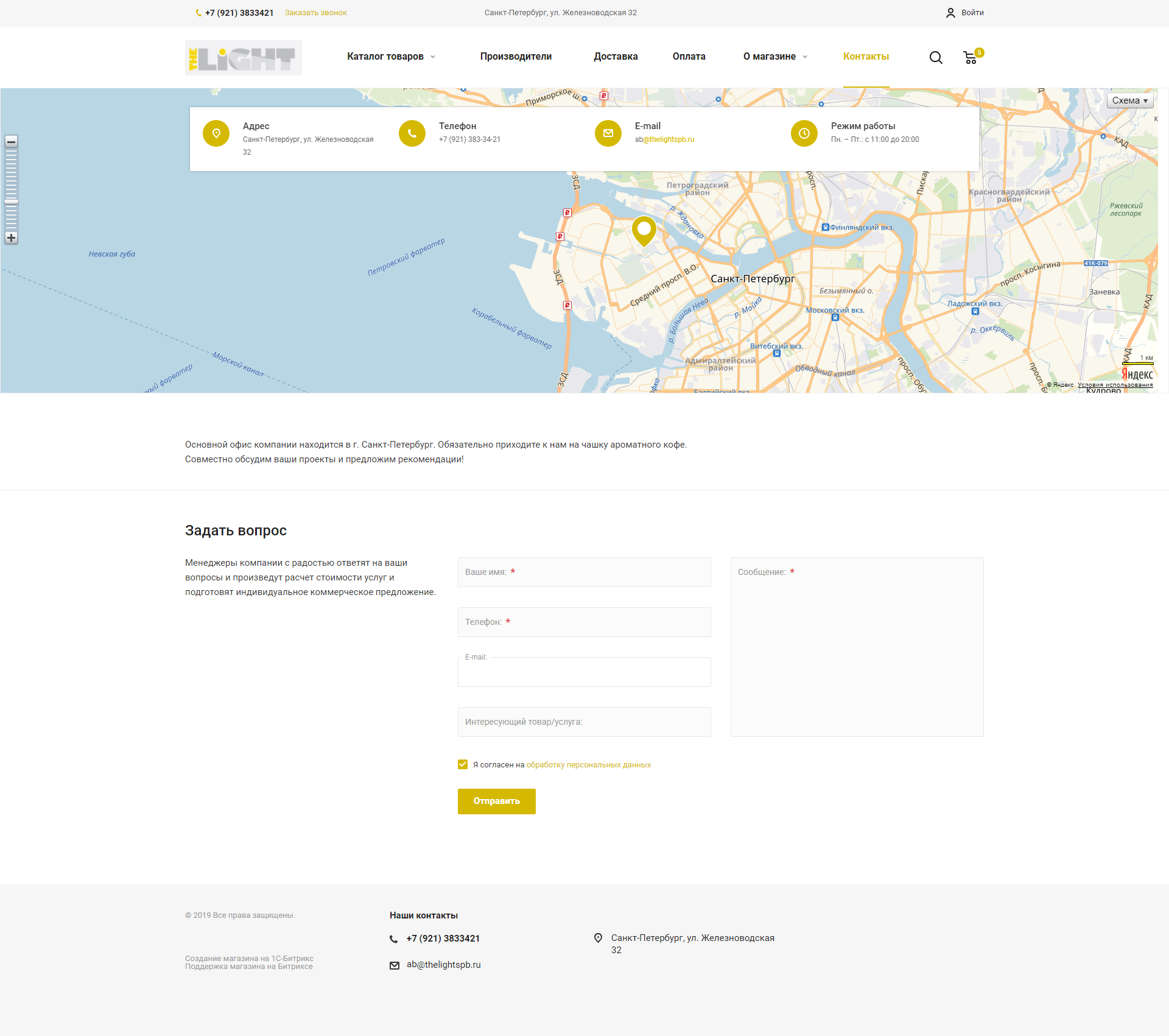Zoom in the map with plus button
This screenshot has width=1169, height=1036.
[11, 238]
